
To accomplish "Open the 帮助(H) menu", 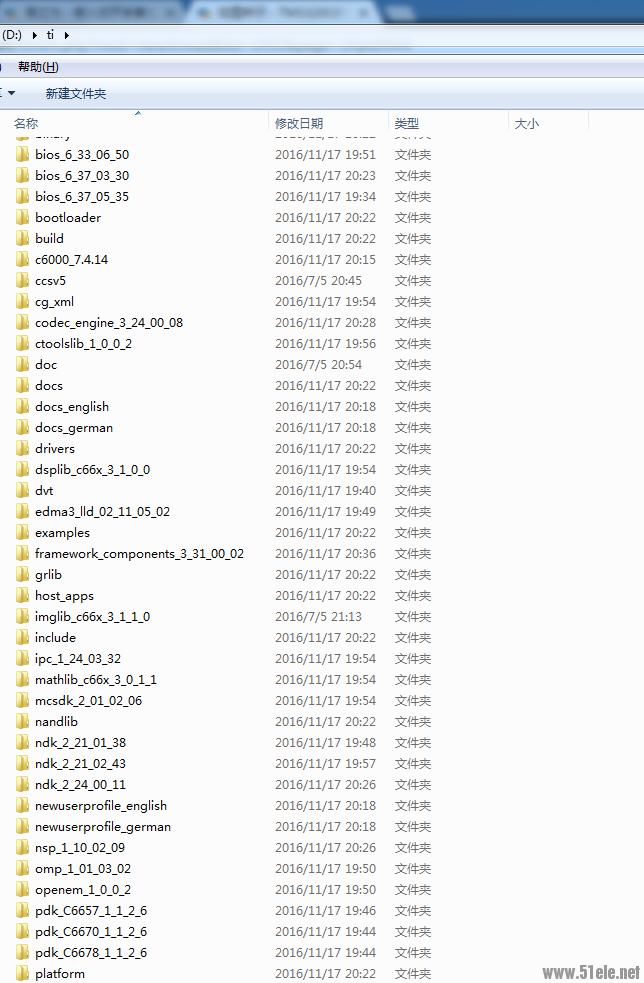I will point(38,66).
